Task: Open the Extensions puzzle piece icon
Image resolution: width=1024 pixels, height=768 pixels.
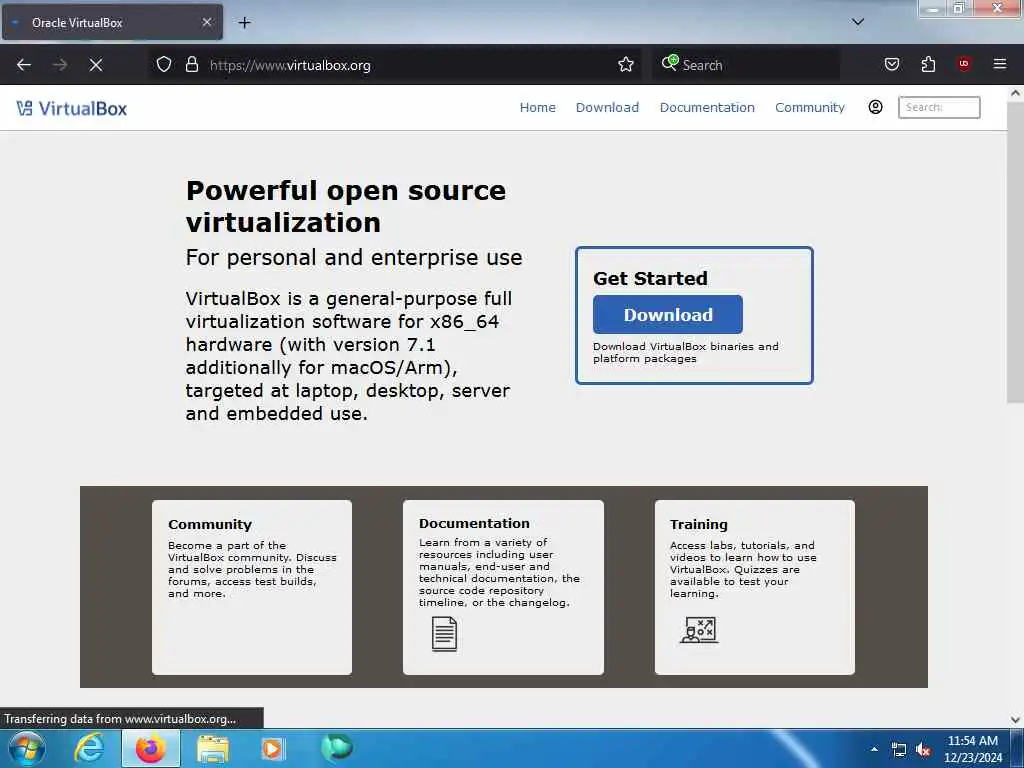Action: coord(928,64)
